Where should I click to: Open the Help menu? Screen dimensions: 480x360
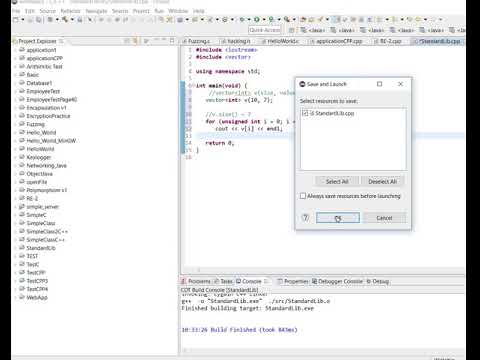pos(199,11)
